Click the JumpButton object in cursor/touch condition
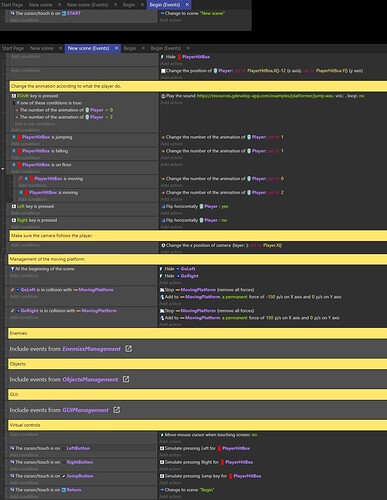387x500 pixels. click(80, 476)
